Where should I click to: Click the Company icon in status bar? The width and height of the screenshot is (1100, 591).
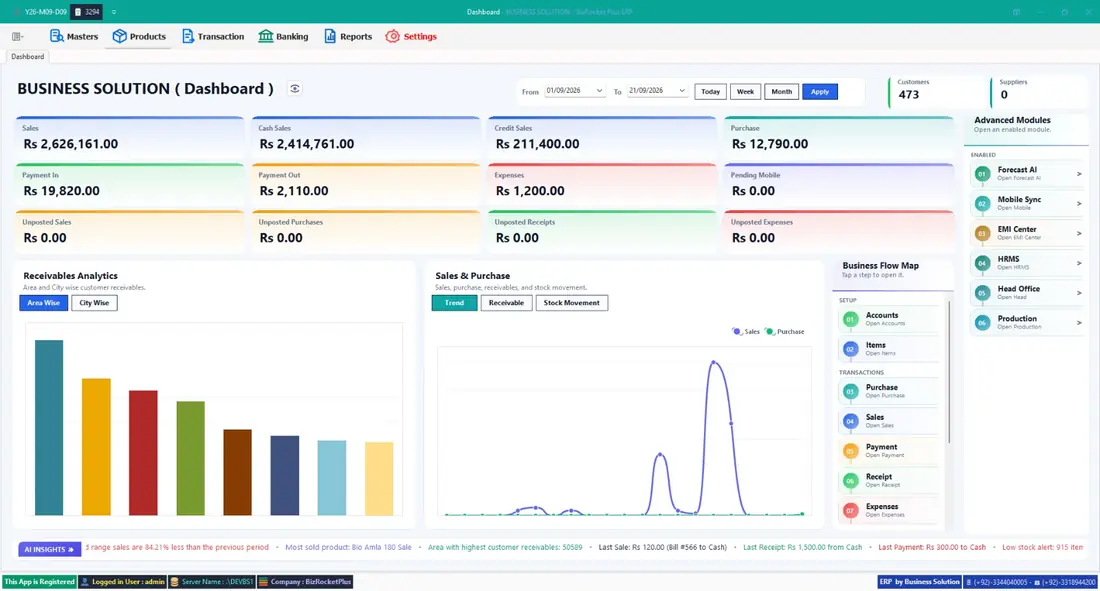click(264, 582)
